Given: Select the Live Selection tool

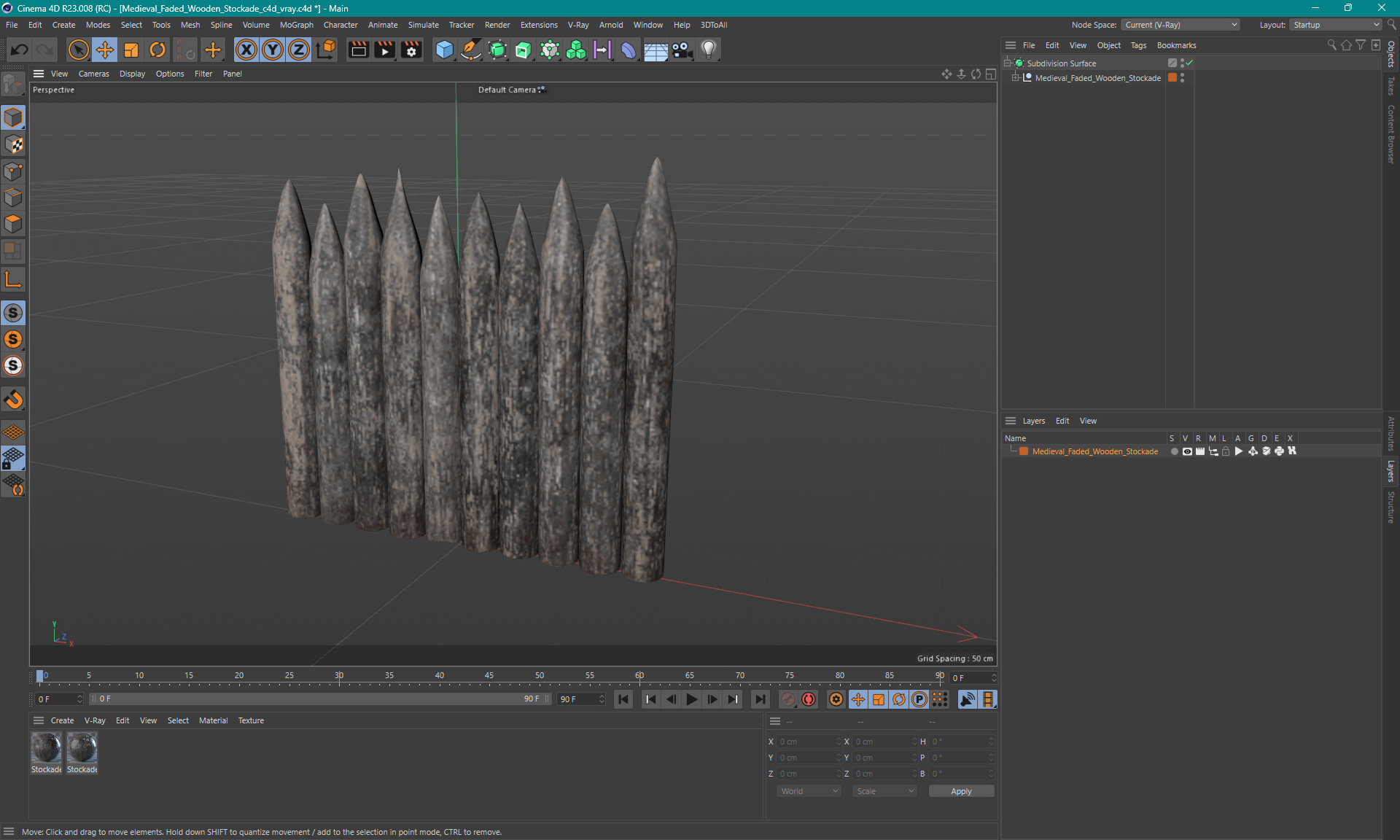Looking at the screenshot, I should tap(78, 50).
